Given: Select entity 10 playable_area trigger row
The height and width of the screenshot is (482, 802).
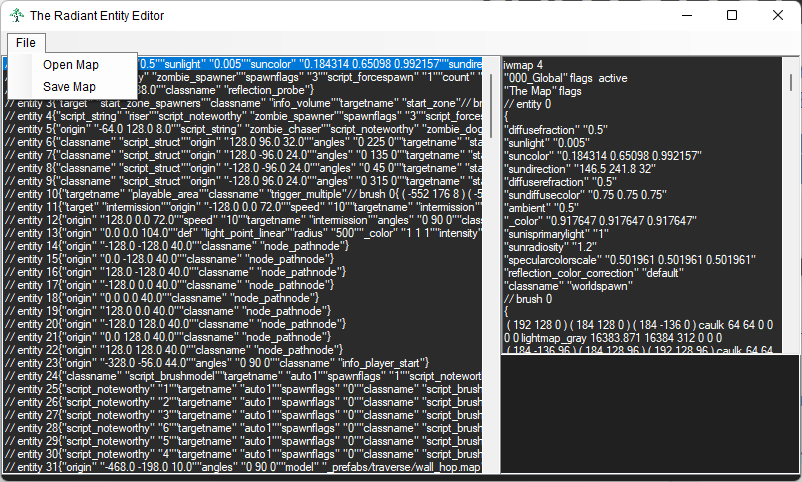Looking at the screenshot, I should 243,194.
